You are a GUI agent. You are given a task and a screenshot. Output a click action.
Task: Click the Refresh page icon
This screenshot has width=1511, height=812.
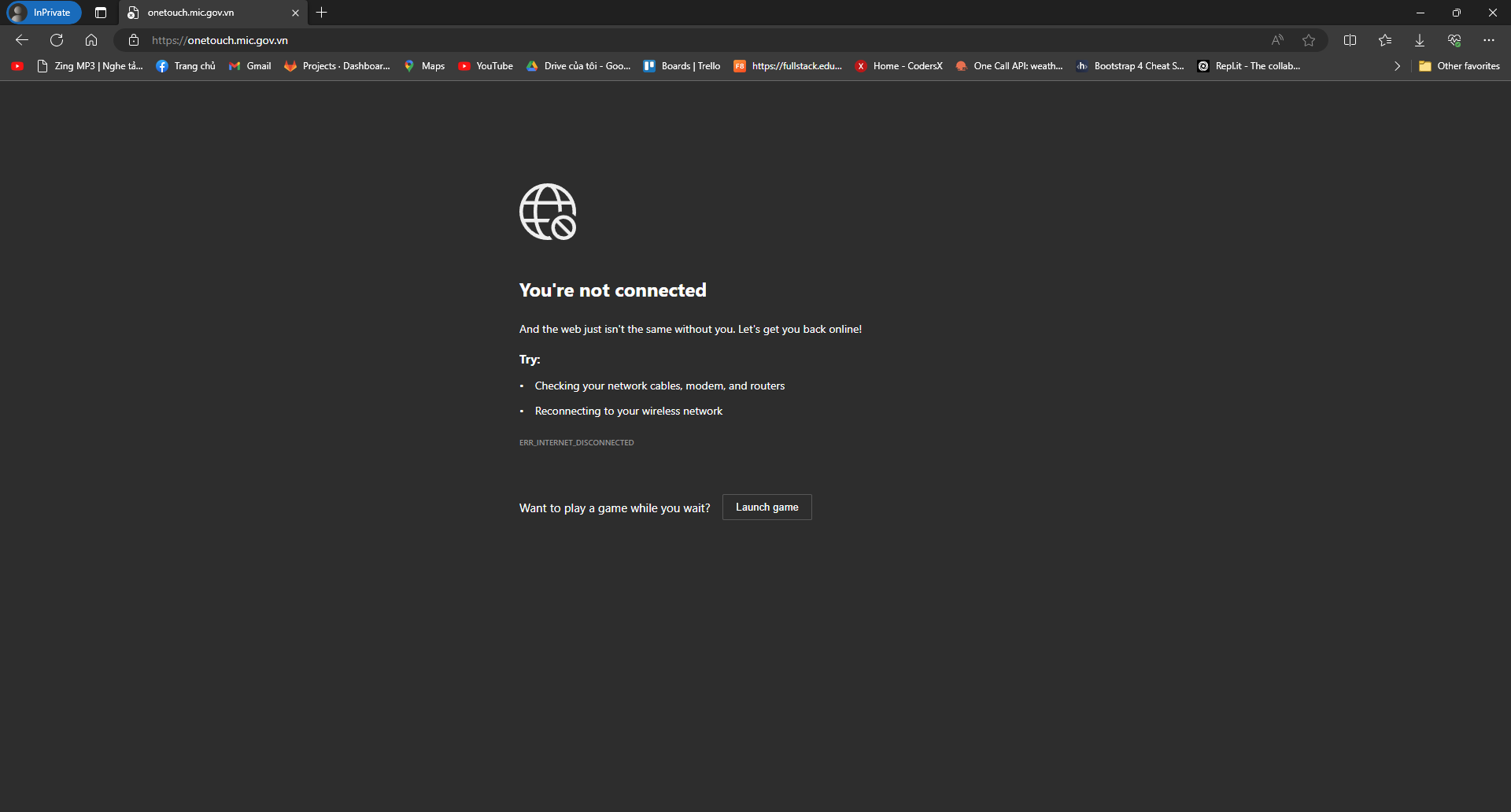pyautogui.click(x=57, y=40)
